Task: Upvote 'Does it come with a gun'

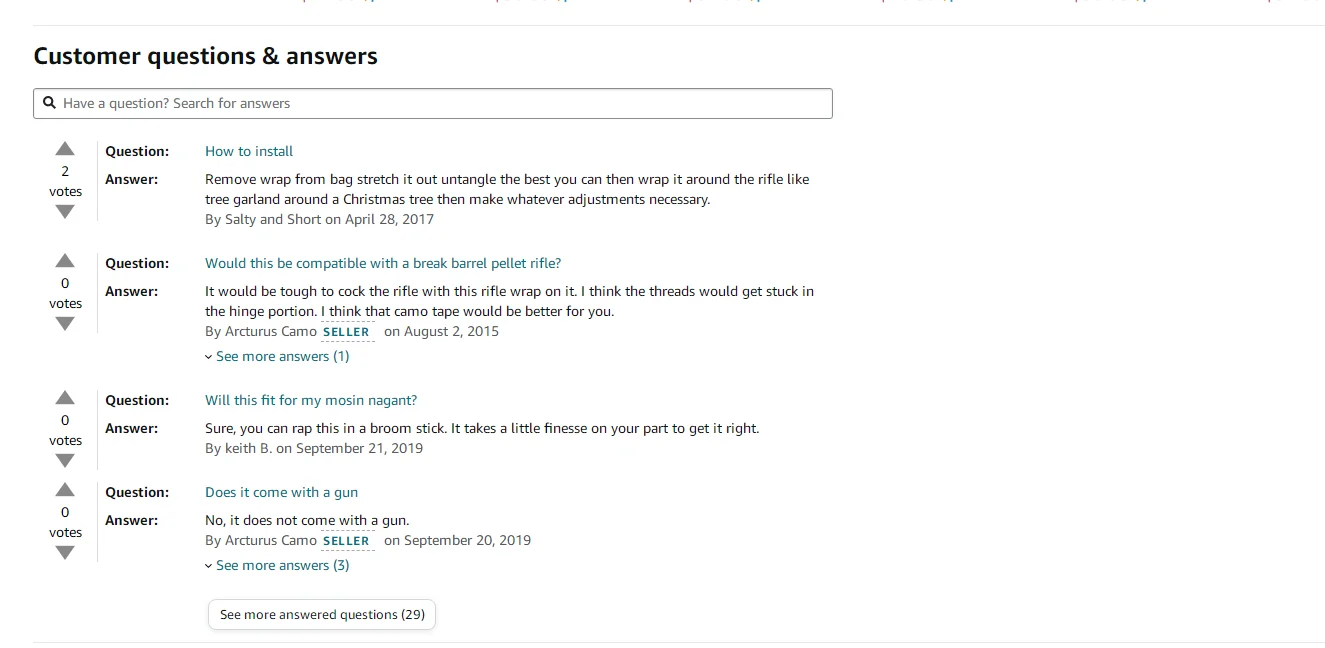Action: point(65,490)
